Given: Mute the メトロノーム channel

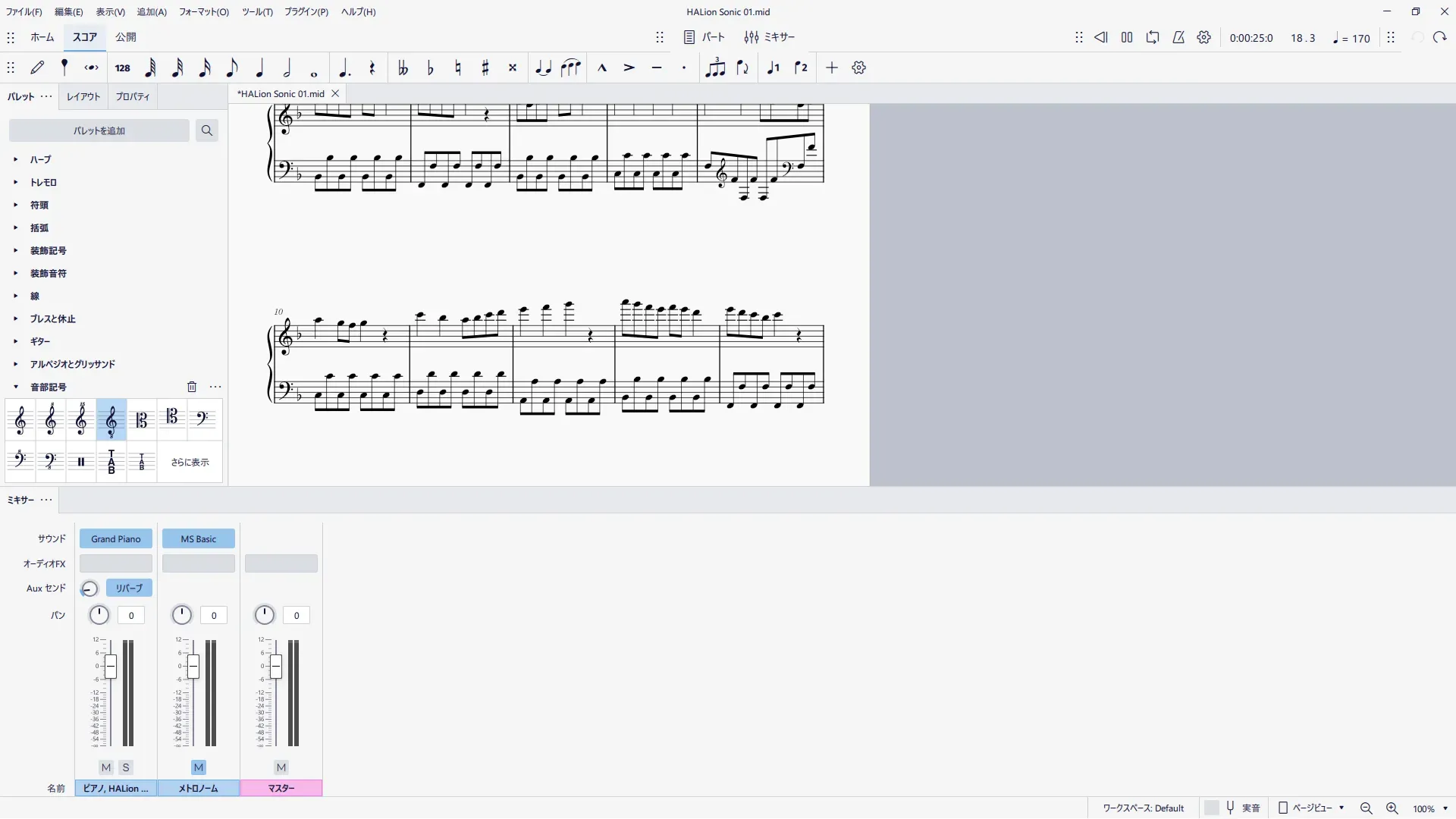Looking at the screenshot, I should click(199, 767).
